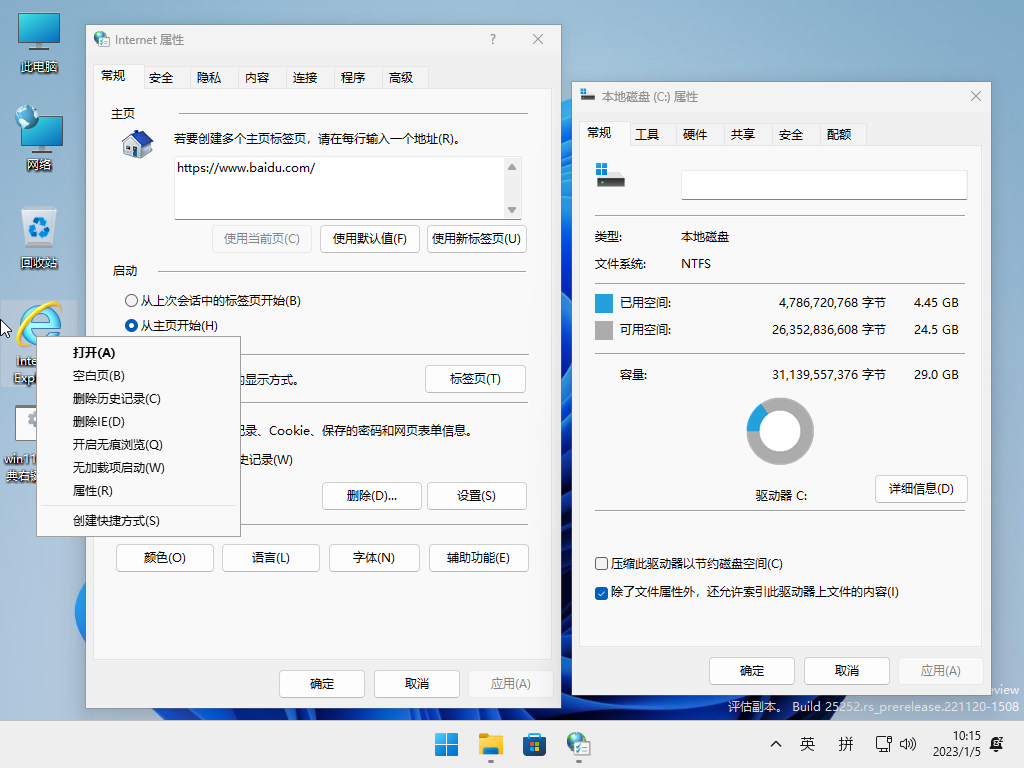Open the network tray icon
The width and height of the screenshot is (1024, 768).
click(883, 744)
